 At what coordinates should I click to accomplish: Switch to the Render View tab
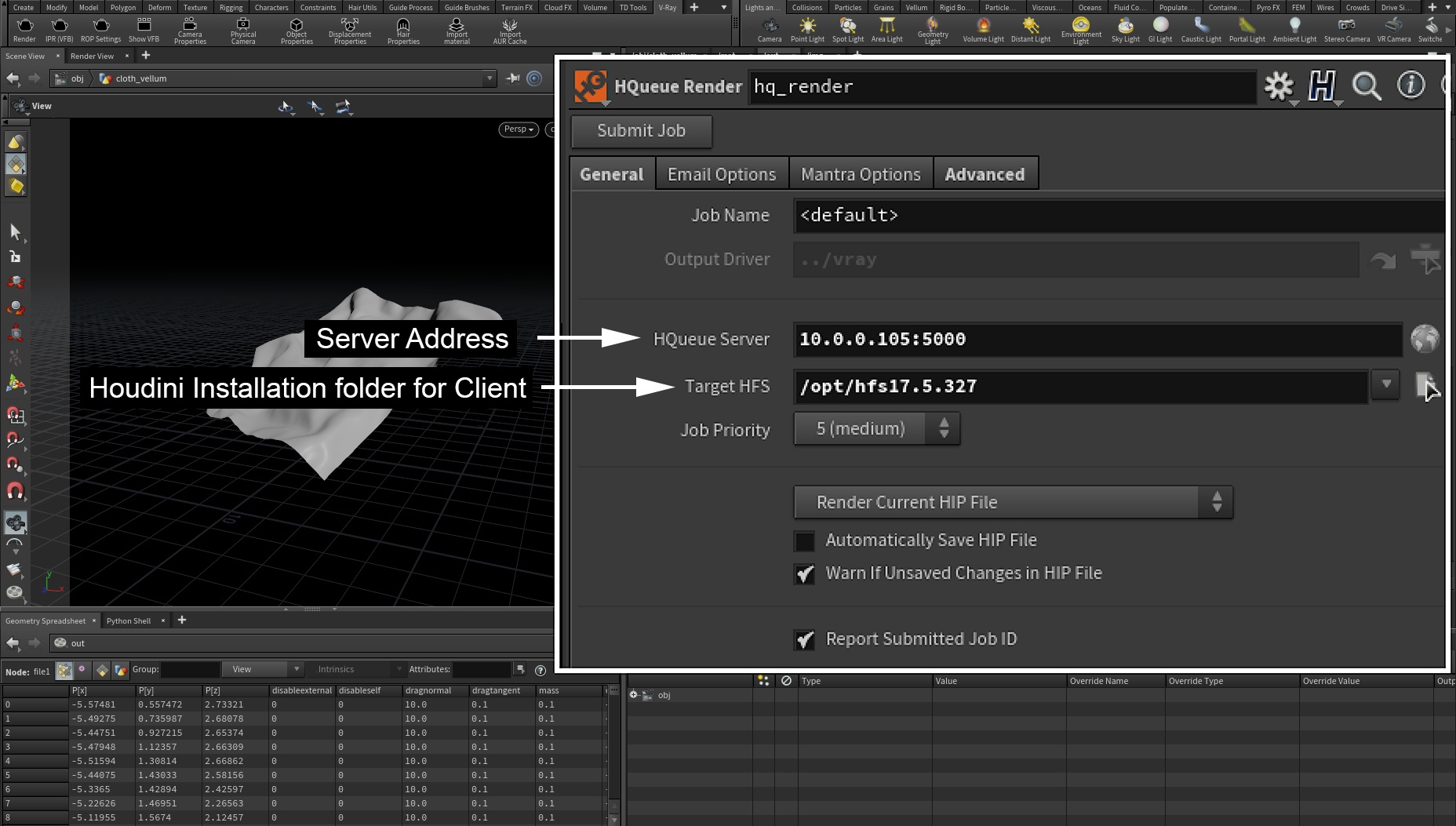[x=92, y=56]
